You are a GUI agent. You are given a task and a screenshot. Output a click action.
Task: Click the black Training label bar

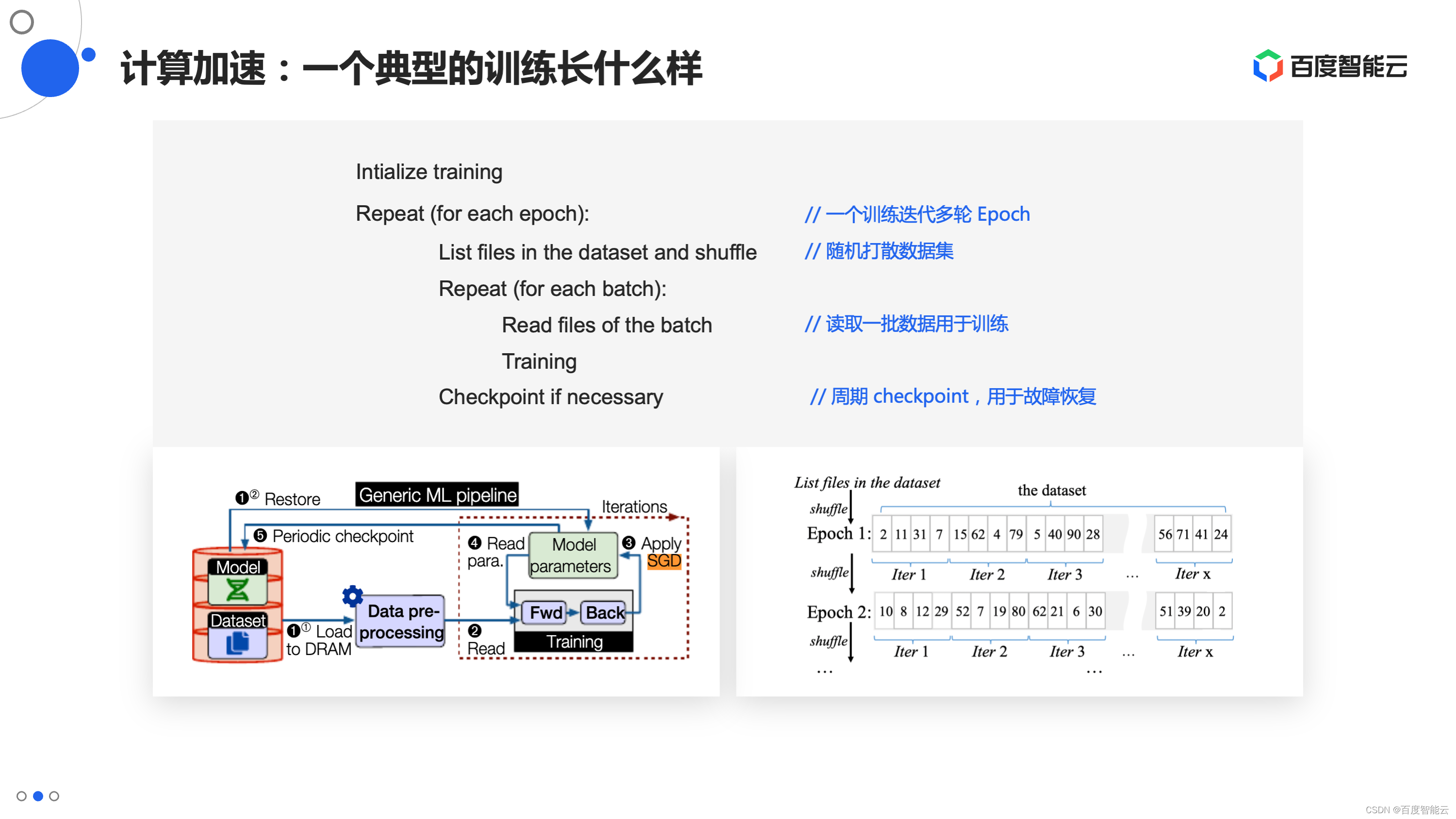coord(573,641)
